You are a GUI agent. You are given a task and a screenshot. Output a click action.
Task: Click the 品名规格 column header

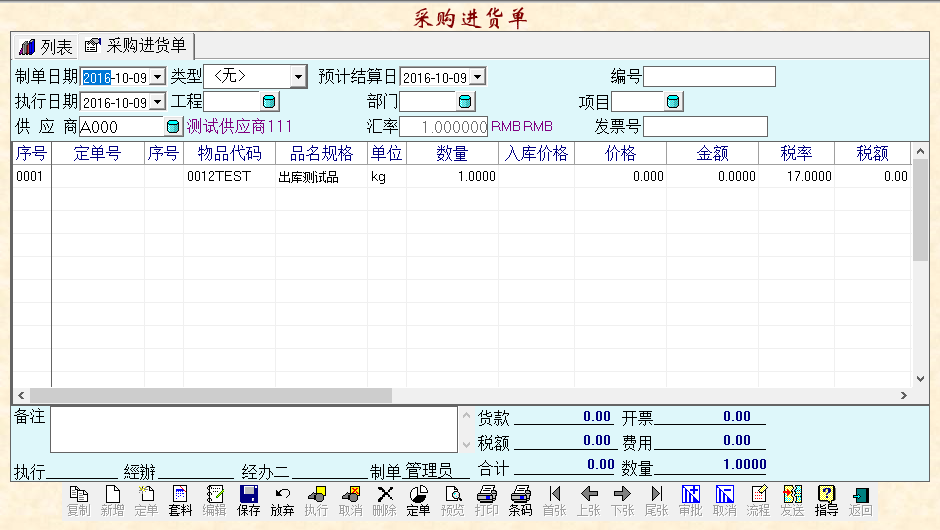click(321, 153)
